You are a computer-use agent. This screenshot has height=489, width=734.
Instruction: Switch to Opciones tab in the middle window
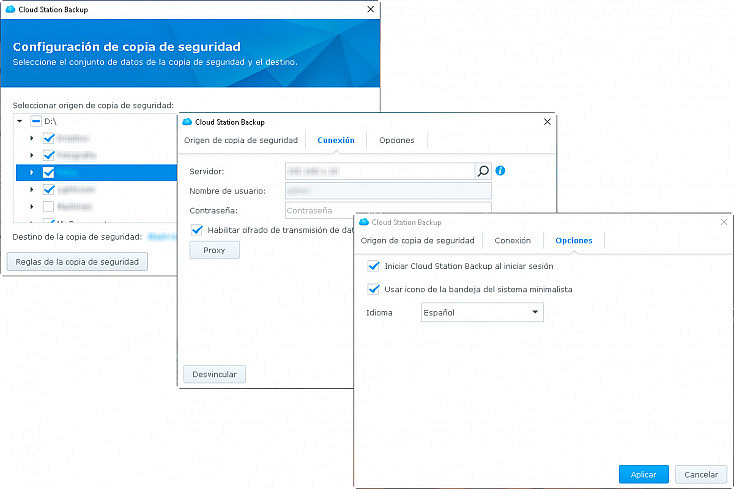coord(396,140)
